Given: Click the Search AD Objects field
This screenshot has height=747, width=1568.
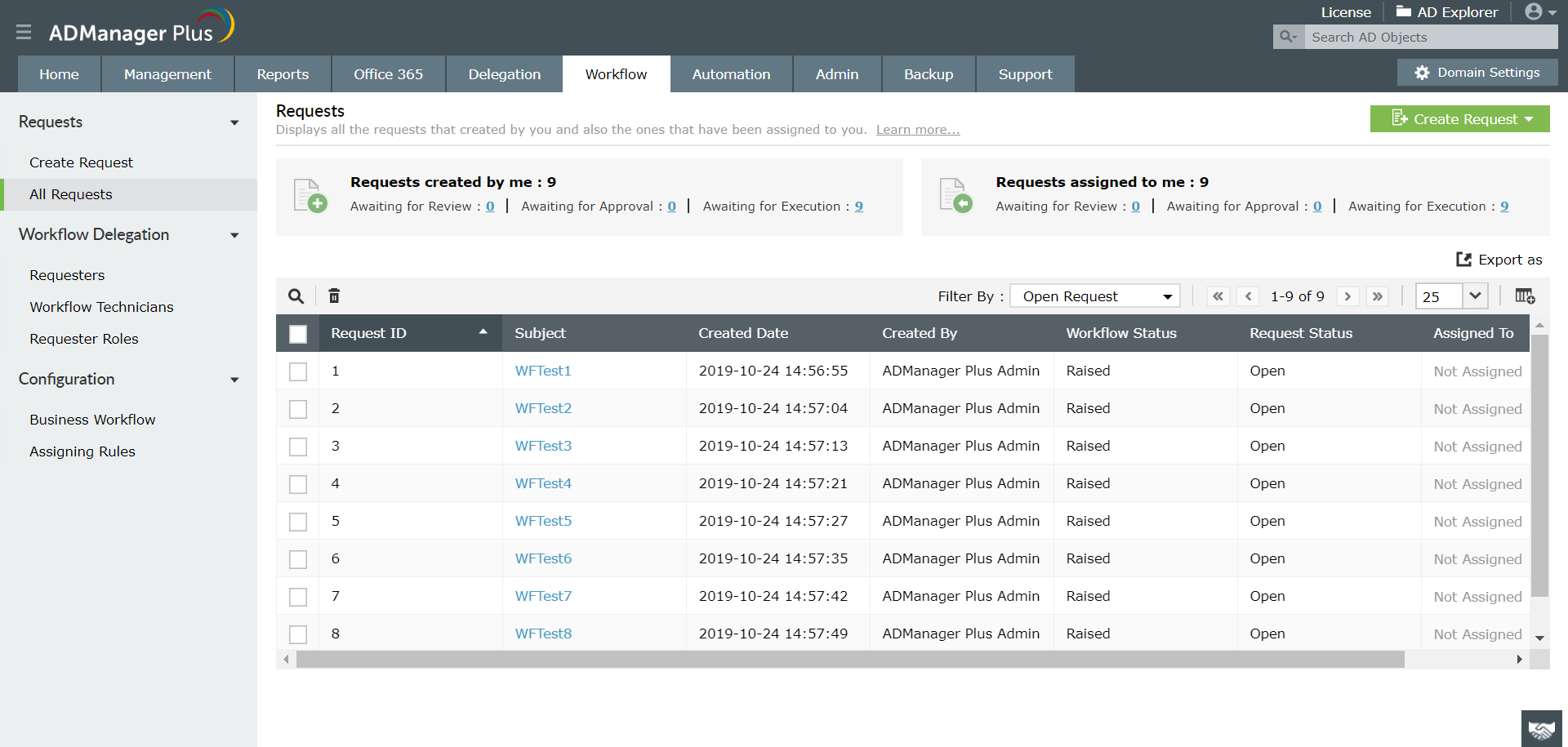Looking at the screenshot, I should click(1429, 37).
